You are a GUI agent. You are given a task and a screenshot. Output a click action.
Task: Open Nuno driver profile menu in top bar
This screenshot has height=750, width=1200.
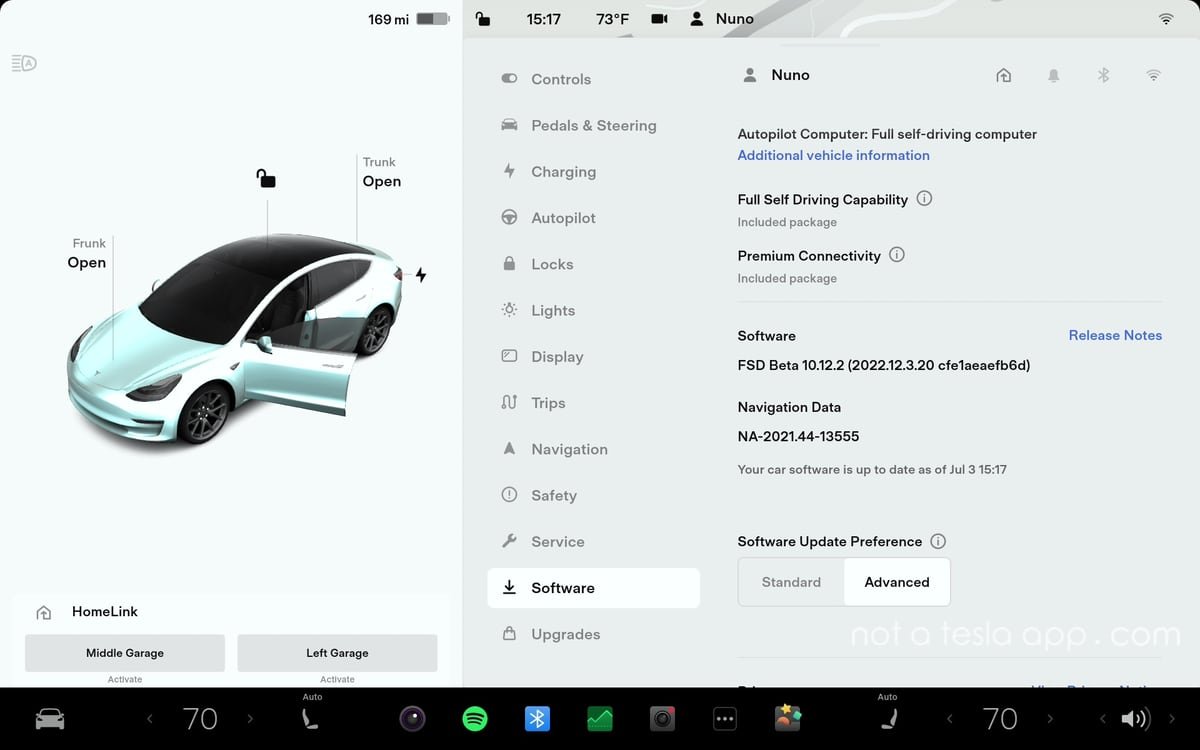(723, 19)
